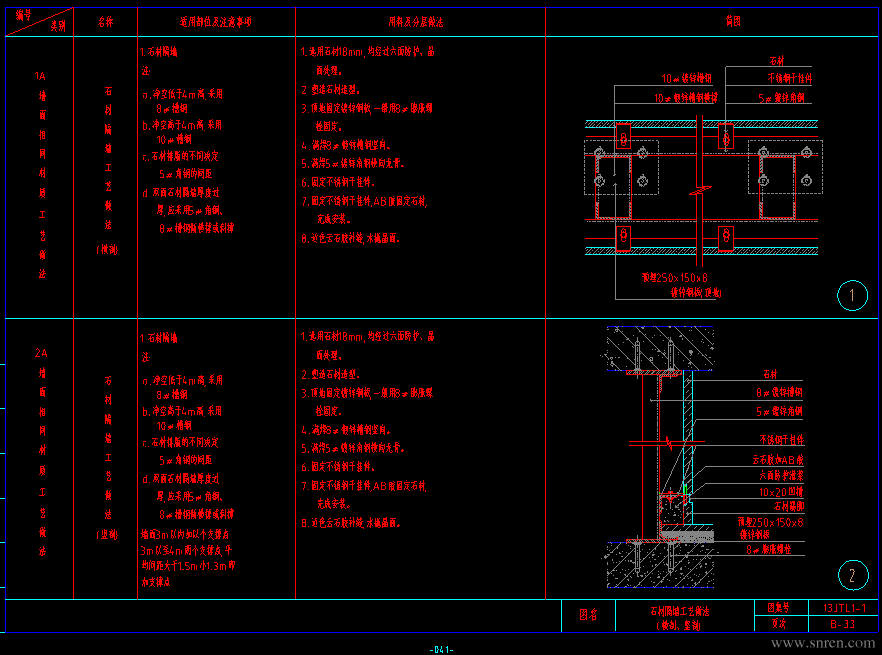Click '云石胶加AB胶' label in detail 2

778,460
